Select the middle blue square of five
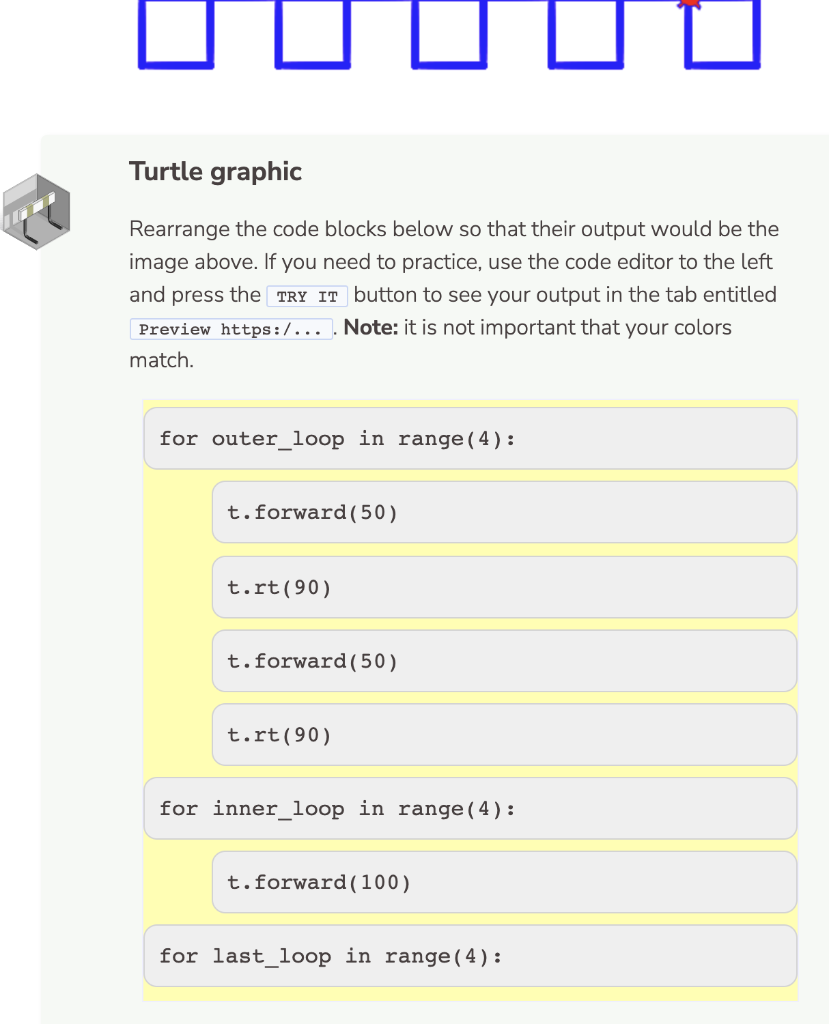This screenshot has height=1024, width=829. (449, 33)
